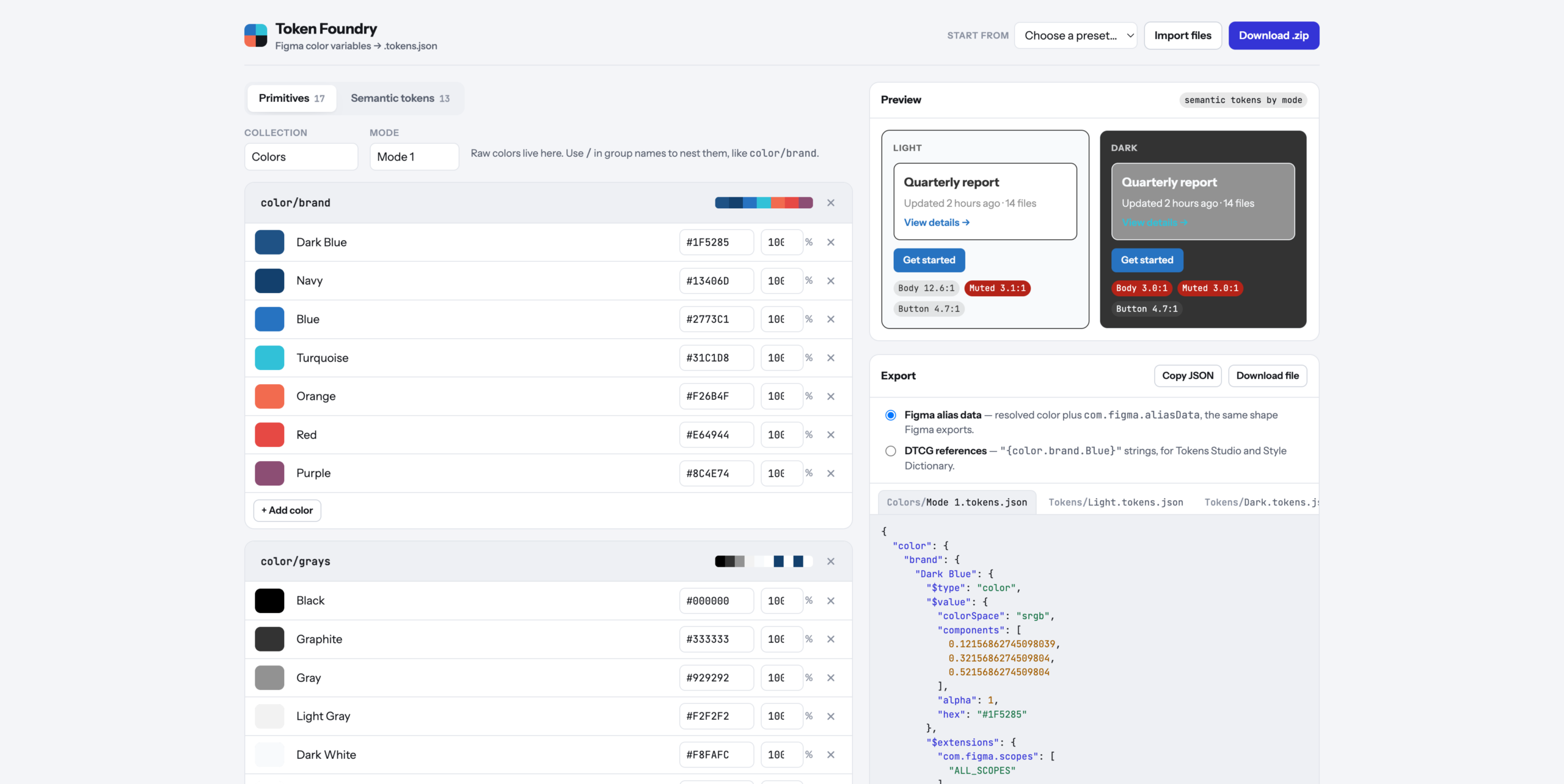Screen dimensions: 1564x784
Task: Remove the Orange color row
Action: (x=831, y=396)
